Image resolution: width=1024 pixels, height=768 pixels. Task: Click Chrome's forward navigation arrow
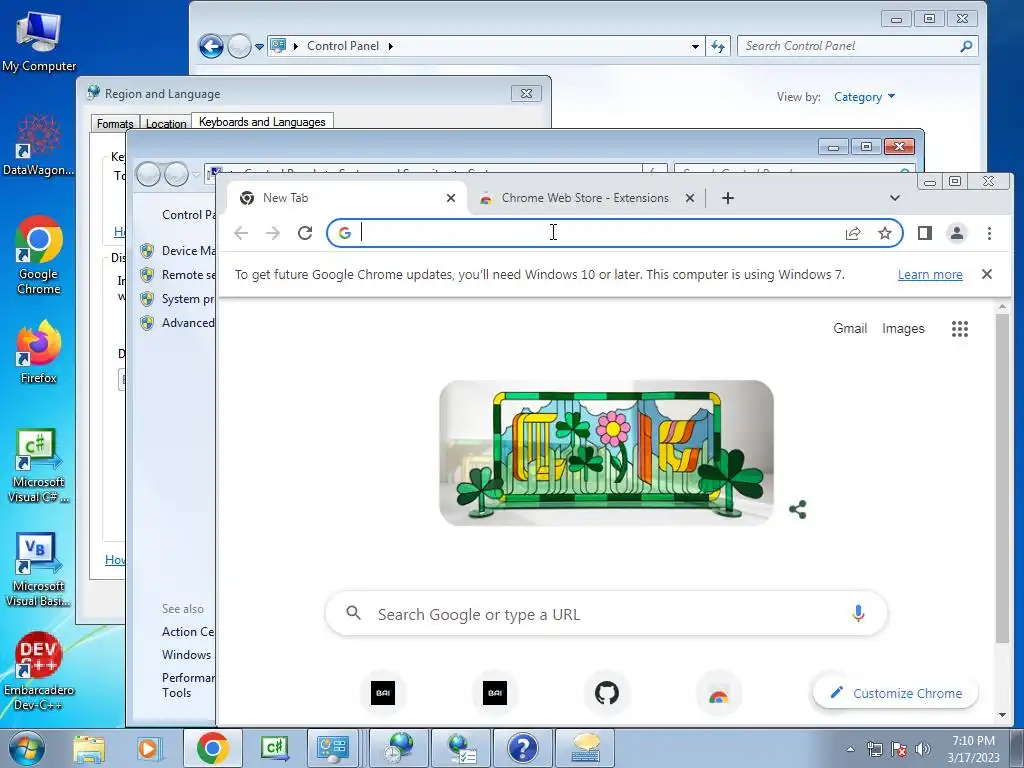tap(273, 233)
